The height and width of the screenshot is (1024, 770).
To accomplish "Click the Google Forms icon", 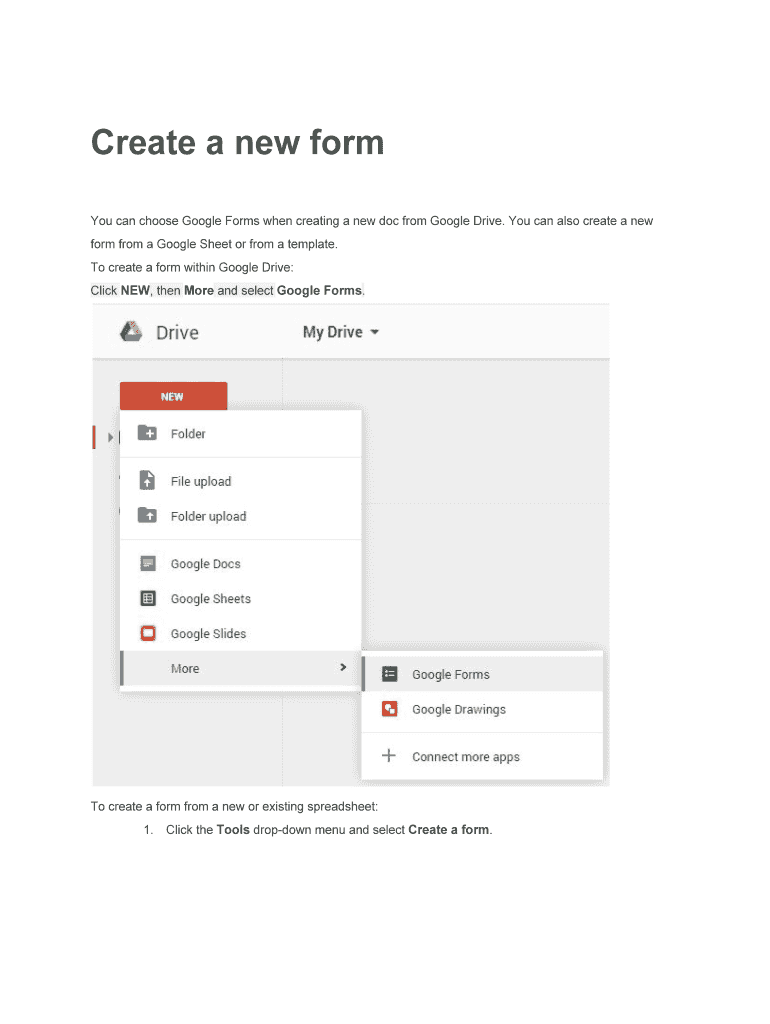I will tap(389, 675).
